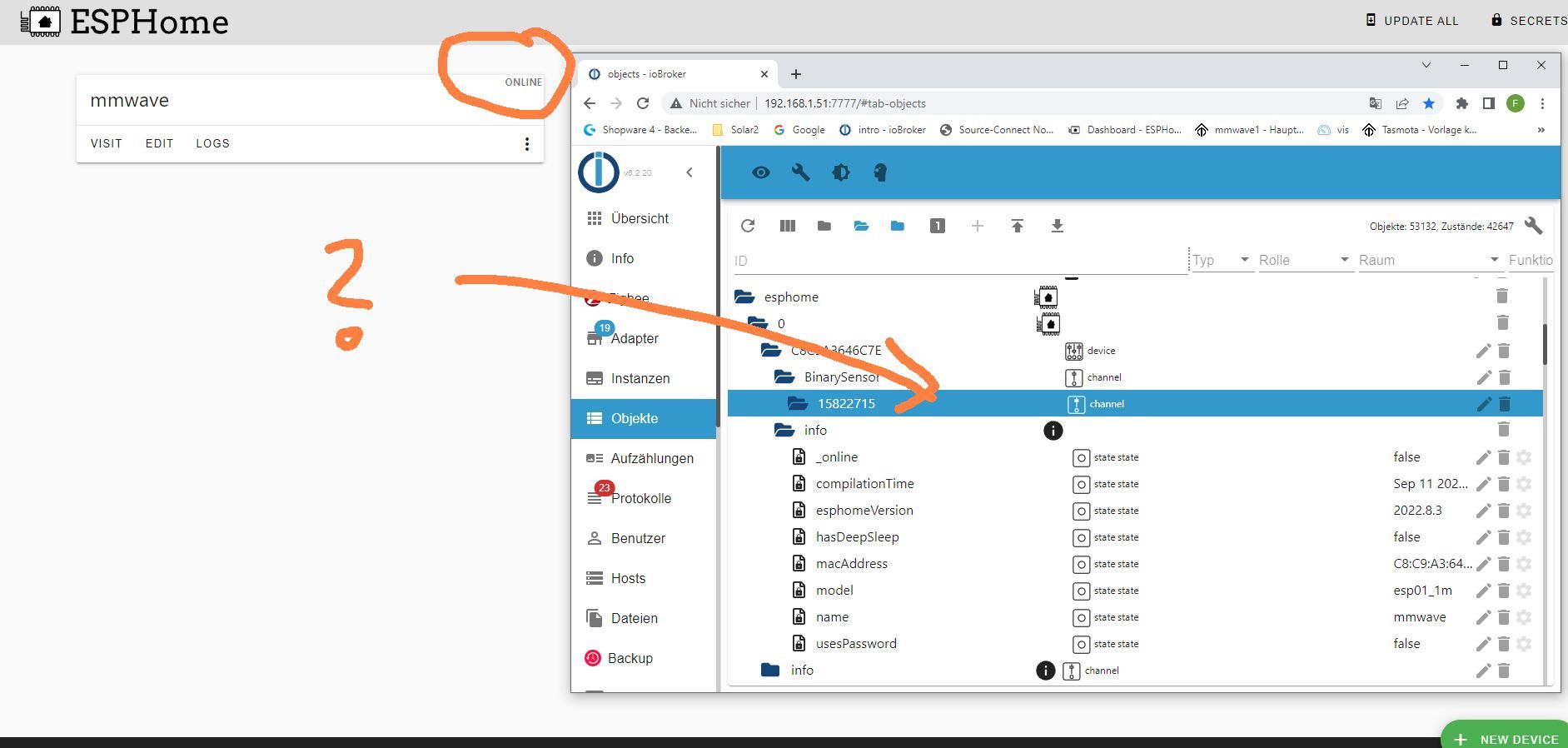Viewport: 1568px width, 748px height.
Task: Upload objects from a file using up-arrow icon
Action: click(1017, 226)
